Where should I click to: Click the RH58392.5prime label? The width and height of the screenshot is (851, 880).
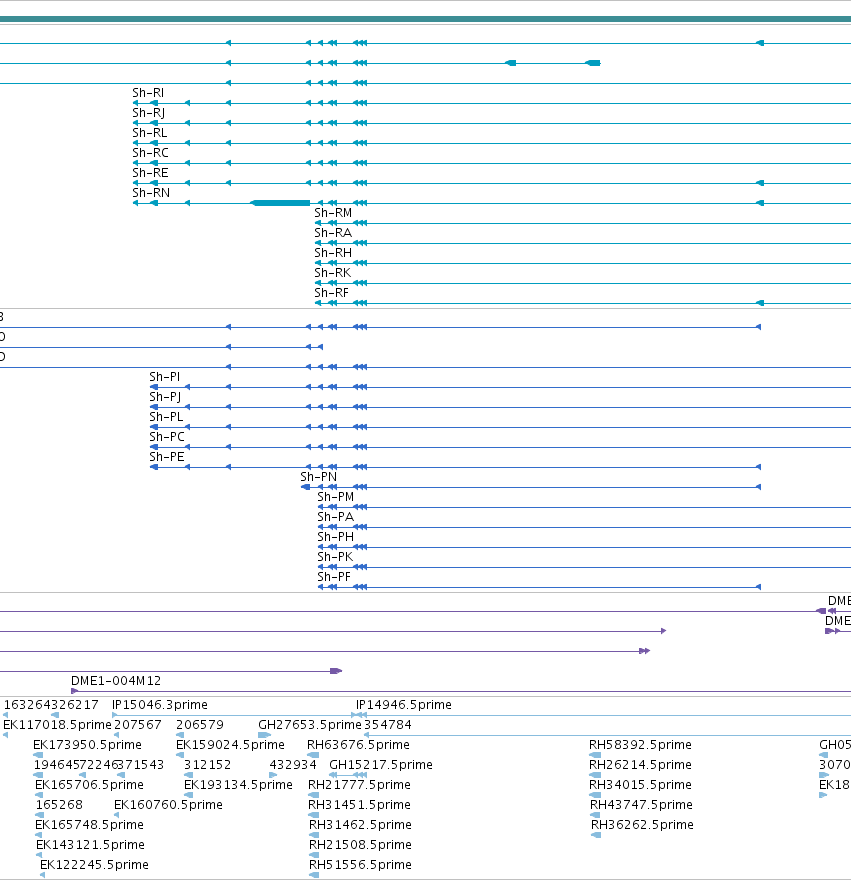coord(640,745)
